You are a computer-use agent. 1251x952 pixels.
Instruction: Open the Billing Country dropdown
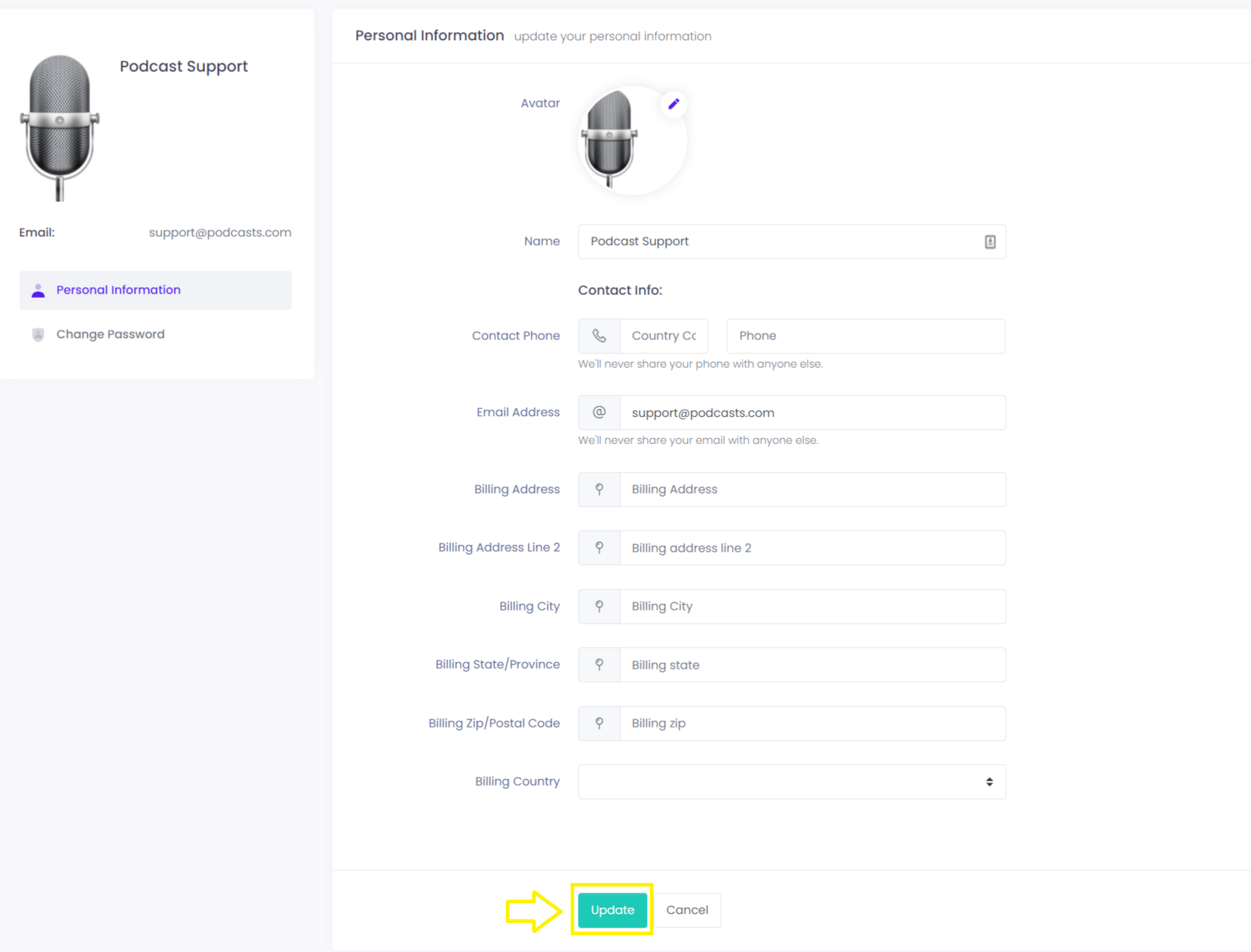(792, 782)
